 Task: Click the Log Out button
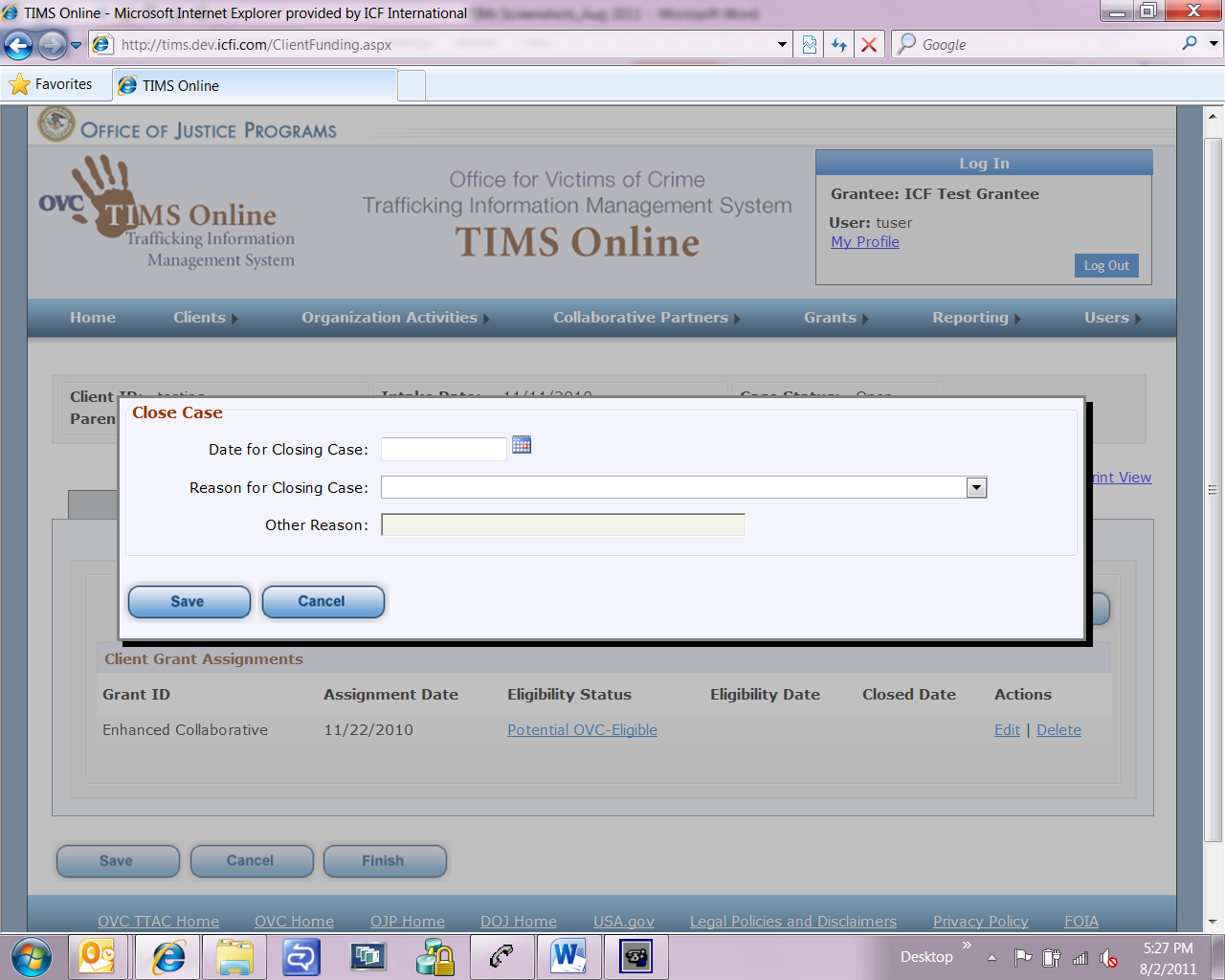click(1106, 265)
